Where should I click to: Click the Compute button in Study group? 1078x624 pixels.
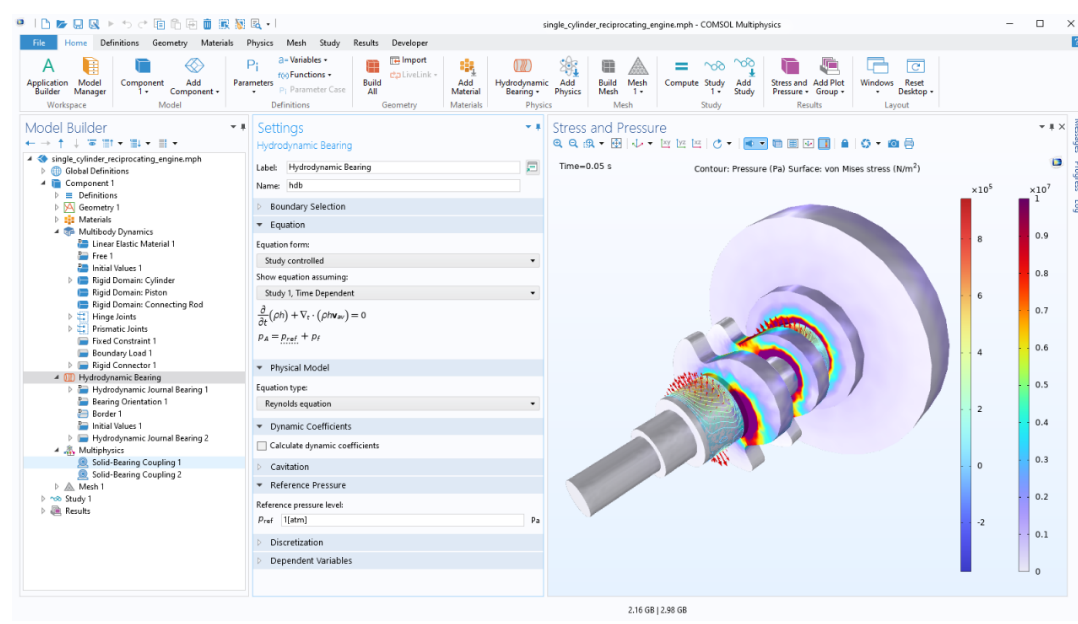(x=681, y=73)
